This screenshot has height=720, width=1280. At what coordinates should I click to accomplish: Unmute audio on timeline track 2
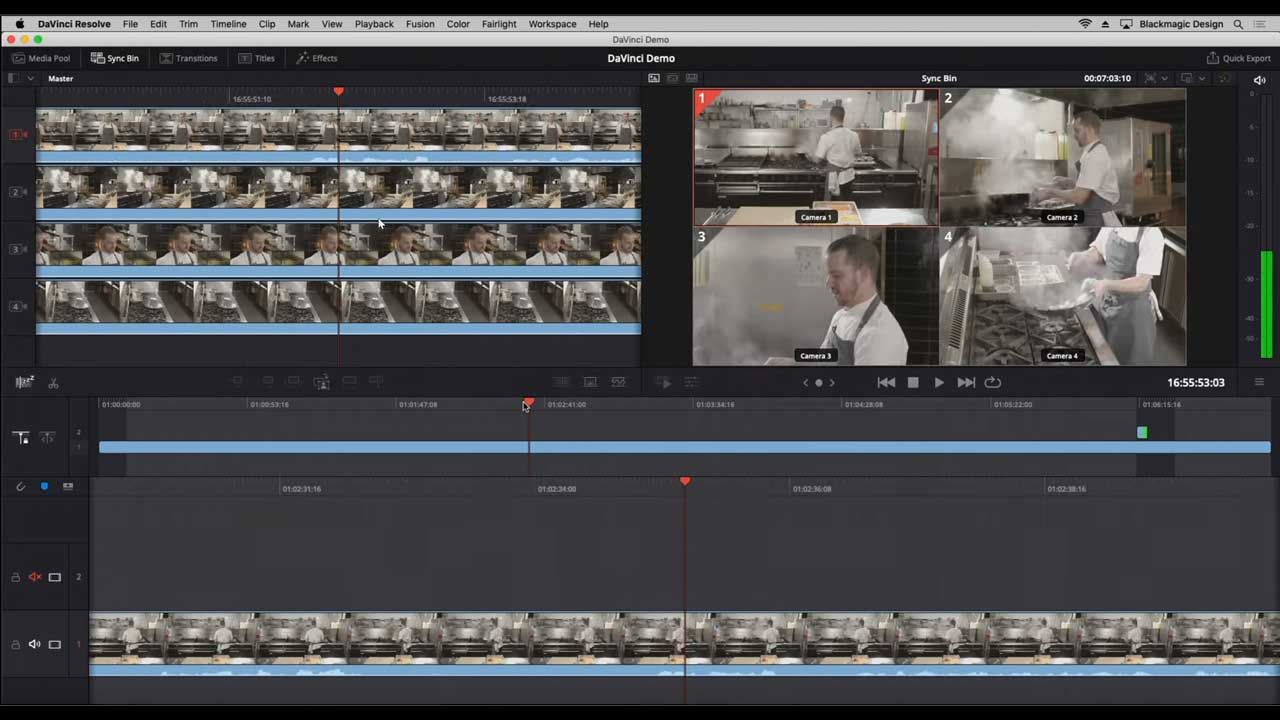(35, 577)
